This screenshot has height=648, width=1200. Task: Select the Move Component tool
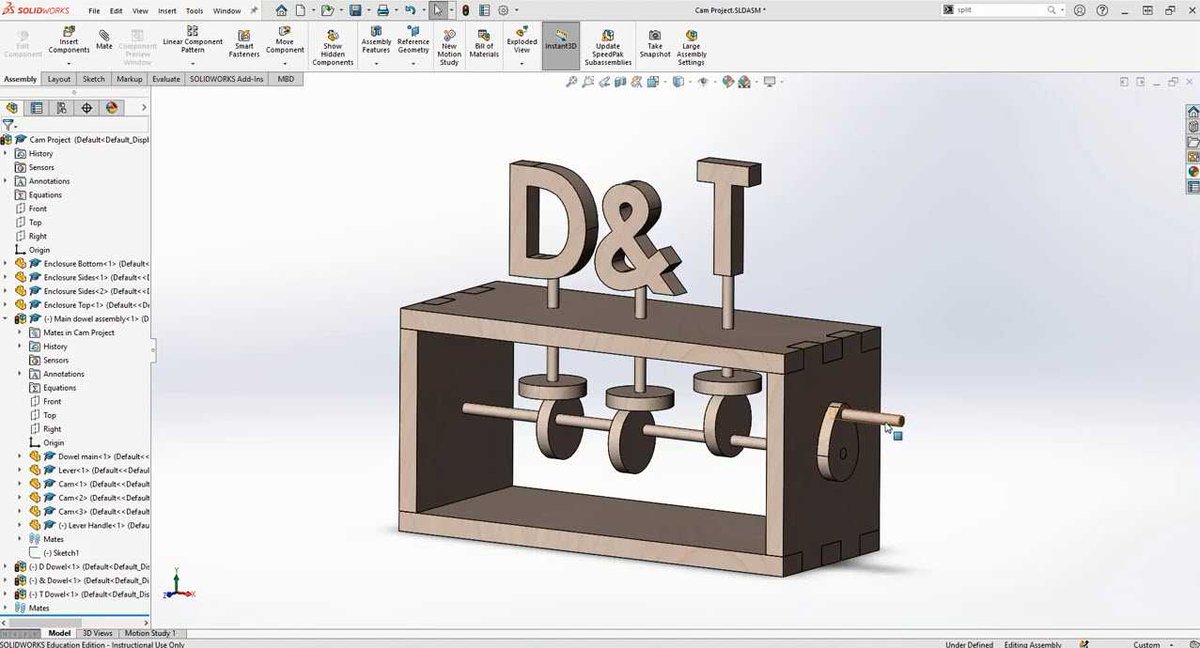coord(285,40)
